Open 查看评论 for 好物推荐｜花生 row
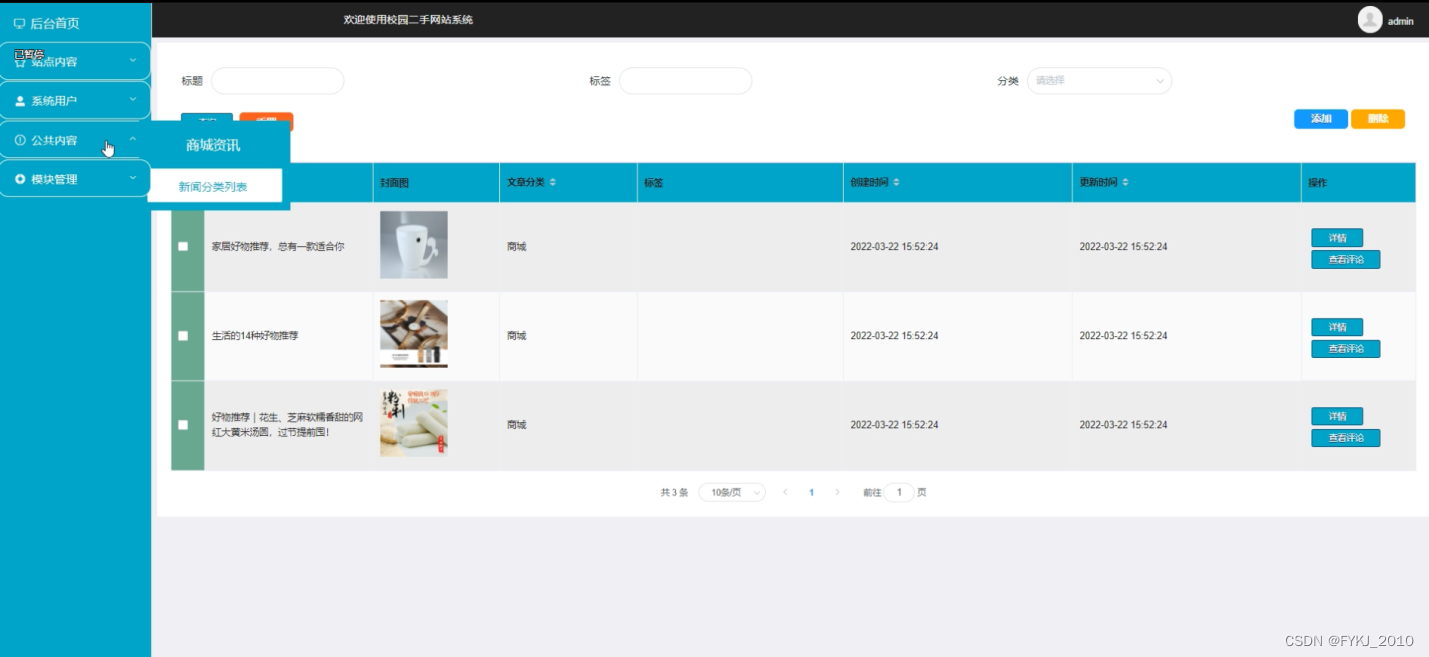The image size is (1429, 657). (x=1346, y=438)
